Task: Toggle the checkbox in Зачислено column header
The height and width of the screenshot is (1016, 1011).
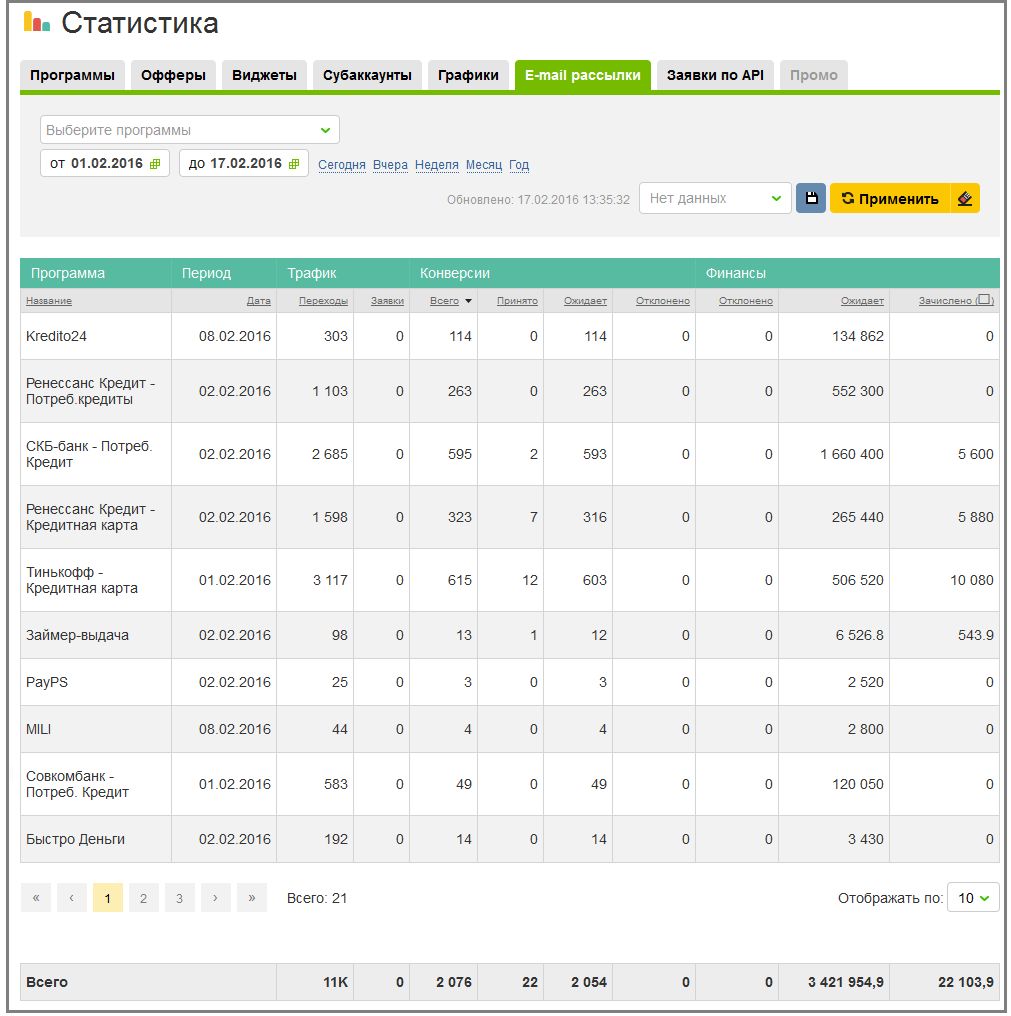Action: 984,299
